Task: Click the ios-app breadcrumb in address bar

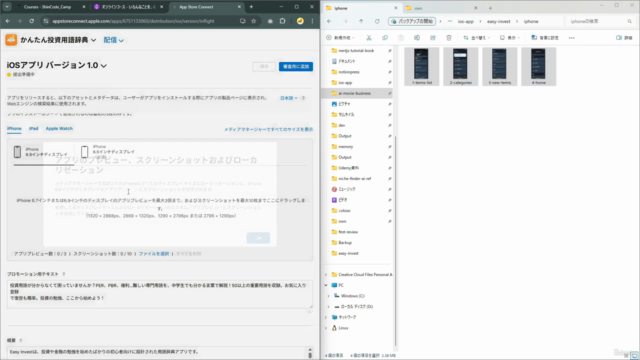Action: [466, 21]
